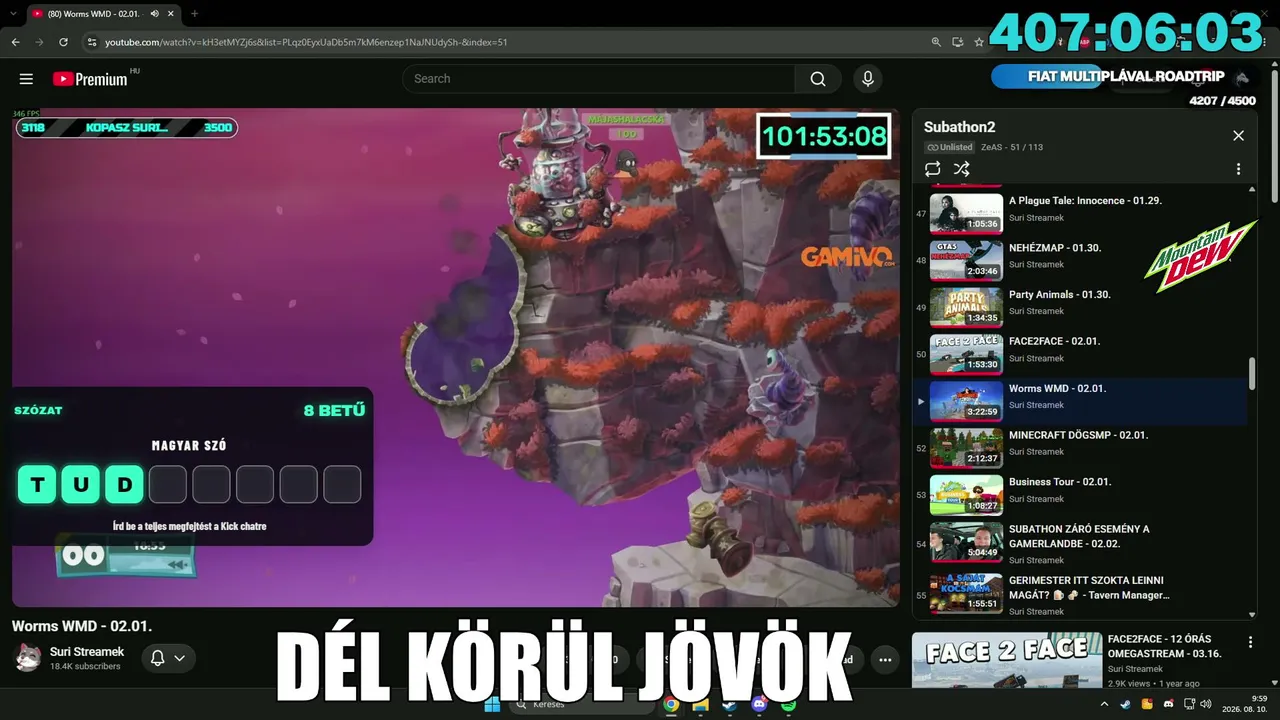
Task: Click the Discord icon in system tray
Action: pyautogui.click(x=1169, y=704)
